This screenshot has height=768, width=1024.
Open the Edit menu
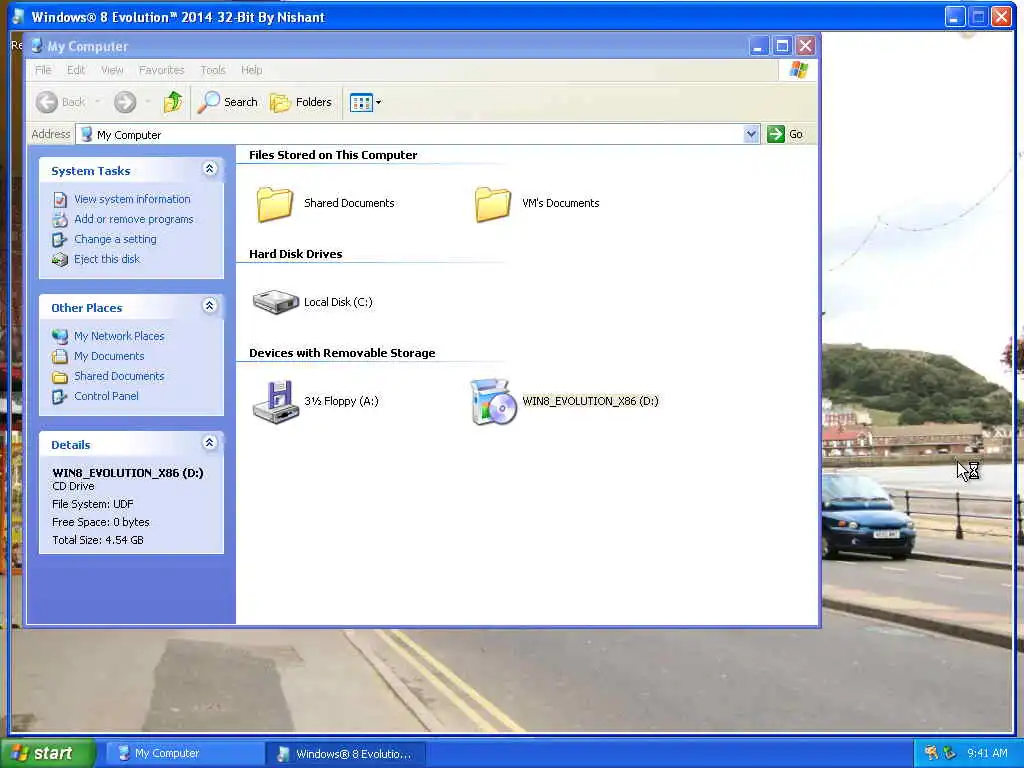(76, 70)
